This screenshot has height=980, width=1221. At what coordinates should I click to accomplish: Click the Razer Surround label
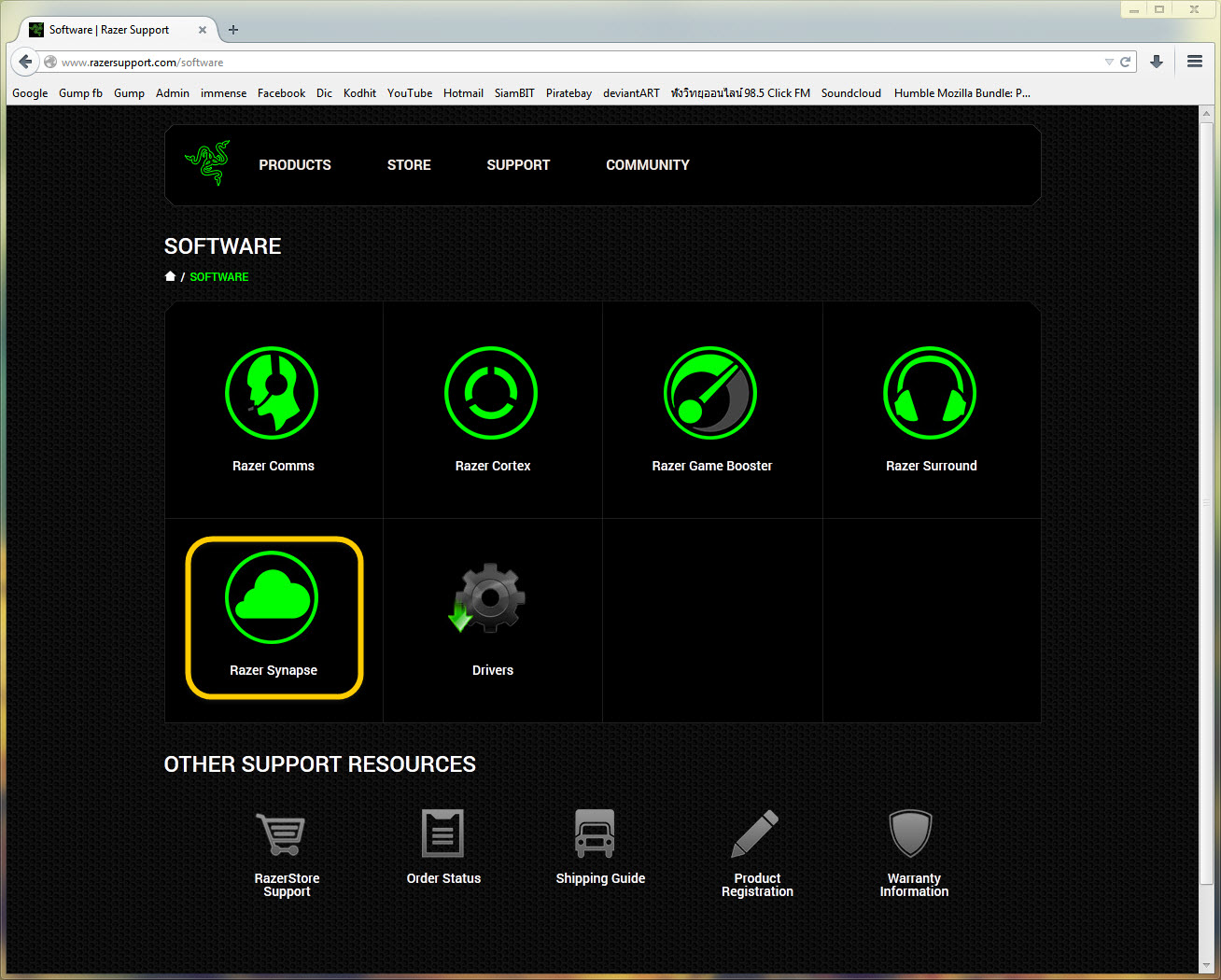(x=932, y=466)
